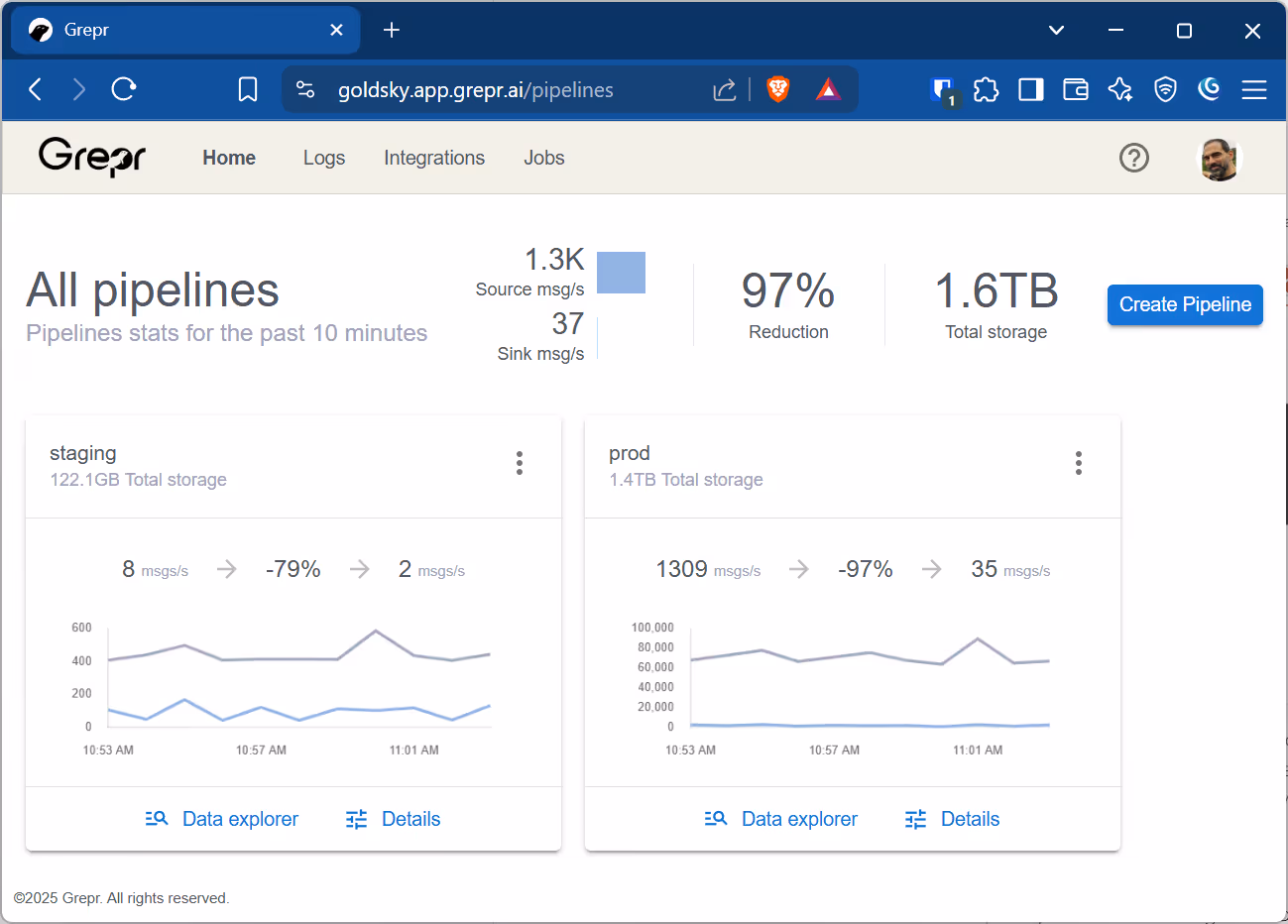Go back in browser history
The width and height of the screenshot is (1288, 924).
pos(36,89)
